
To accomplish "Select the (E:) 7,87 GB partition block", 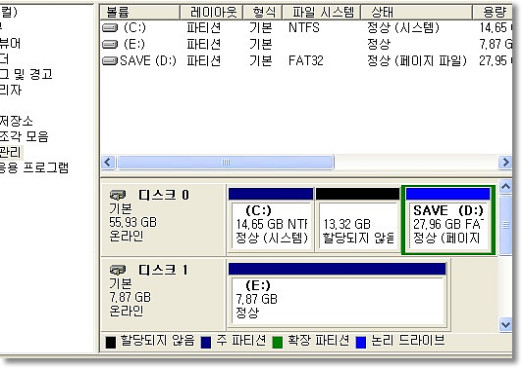I will (x=337, y=294).
